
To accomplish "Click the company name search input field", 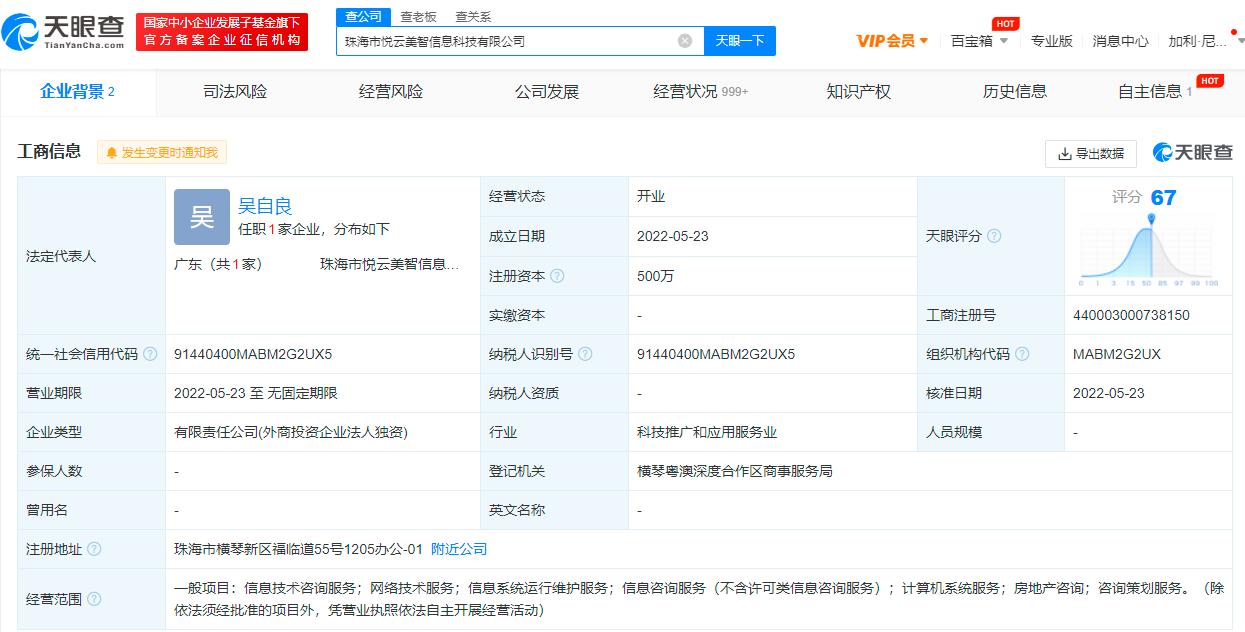I will [505, 41].
